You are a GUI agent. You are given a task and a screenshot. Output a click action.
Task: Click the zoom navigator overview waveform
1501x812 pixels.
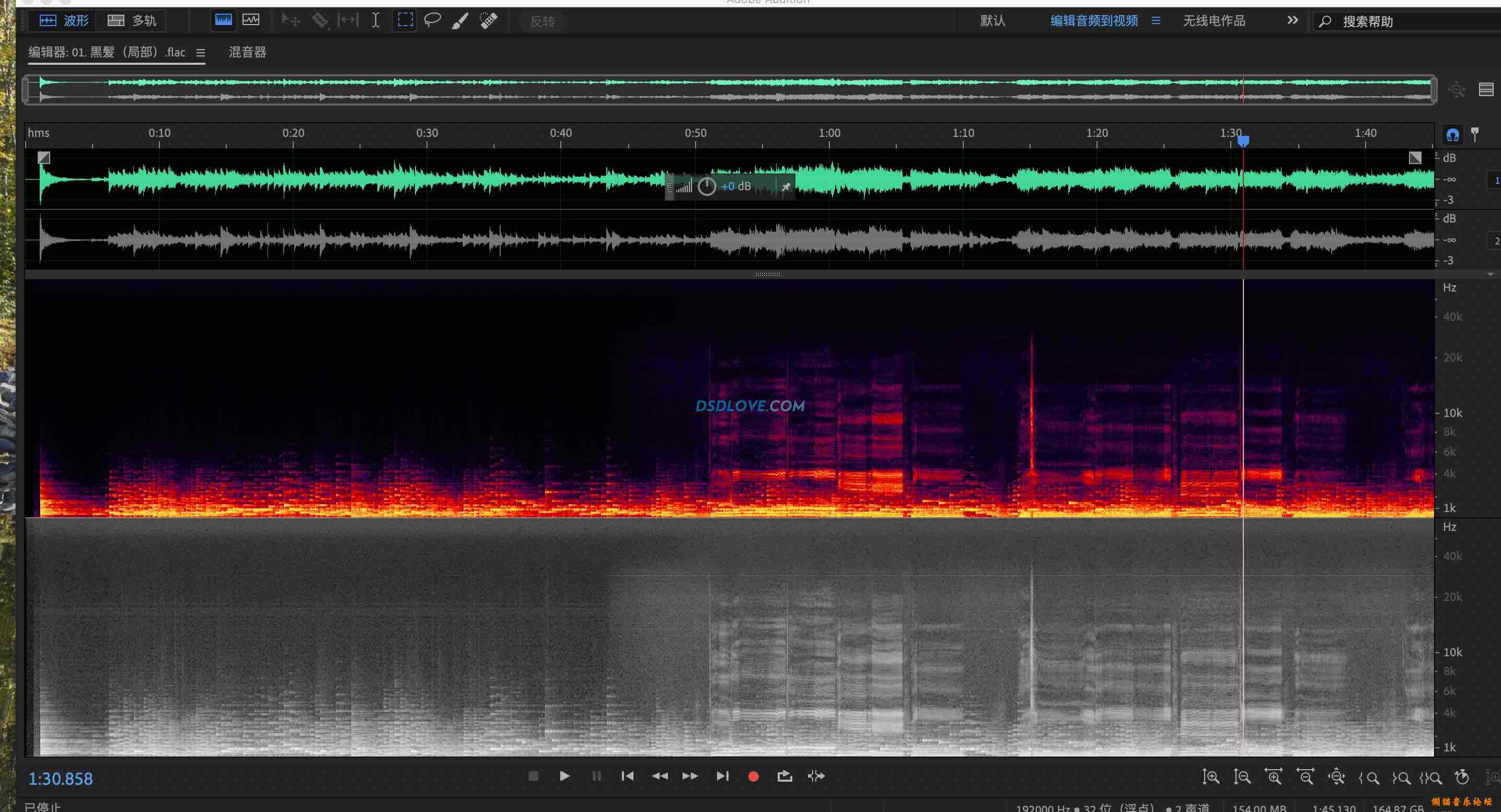(x=730, y=90)
